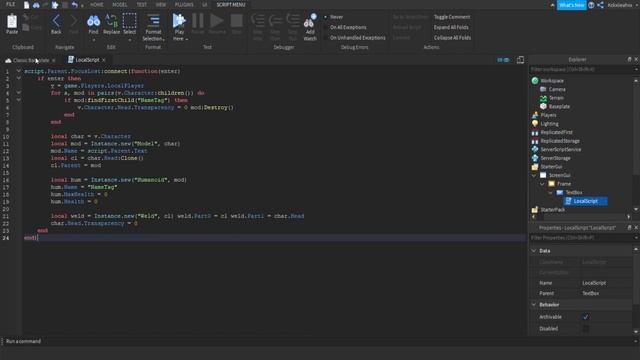640x360 pixels.
Task: Fold the if block at line 2
Action: (x=18, y=78)
